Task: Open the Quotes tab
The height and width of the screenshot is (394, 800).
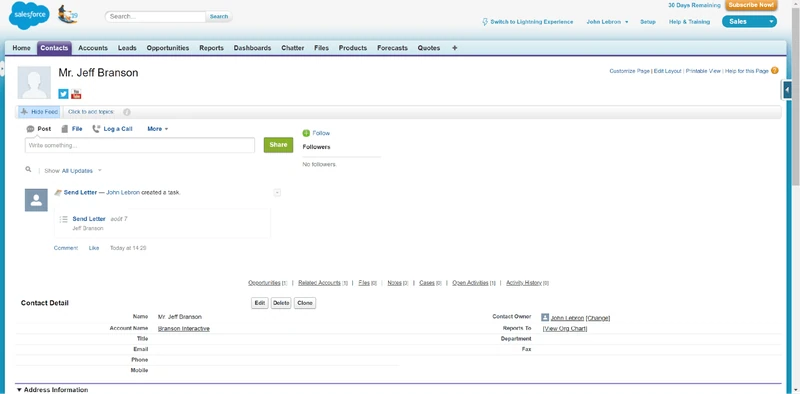Action: (429, 48)
